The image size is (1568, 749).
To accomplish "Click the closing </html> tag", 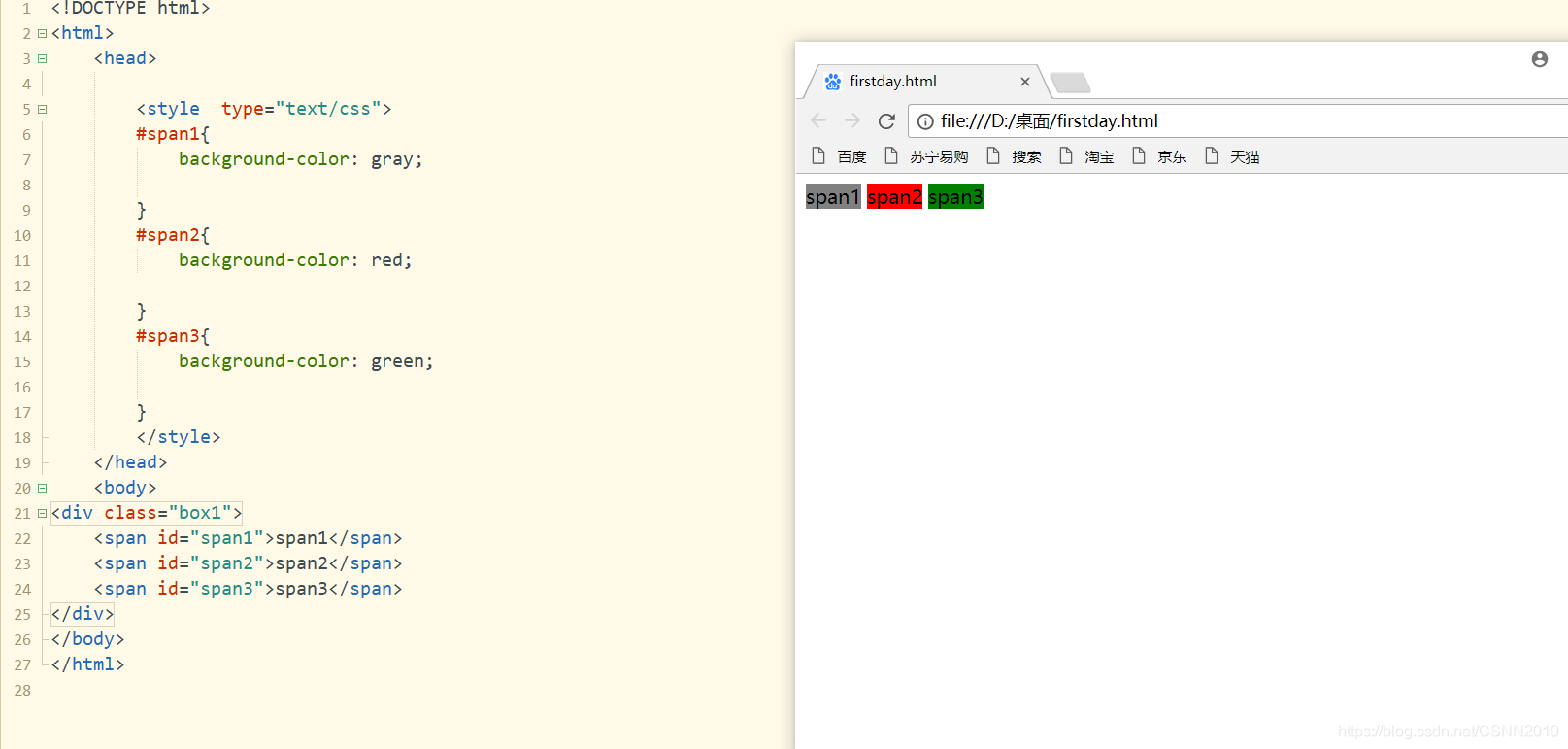I will (x=87, y=664).
